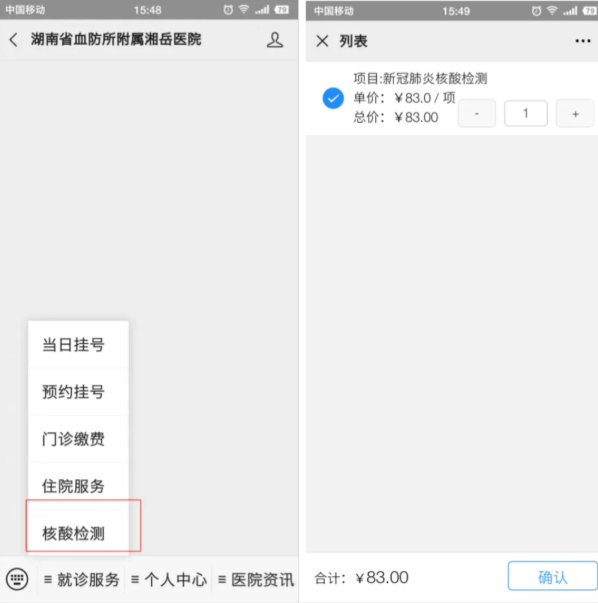Screen dimensions: 598x603
Task: Decrease quantity with the minus button
Action: [476, 113]
